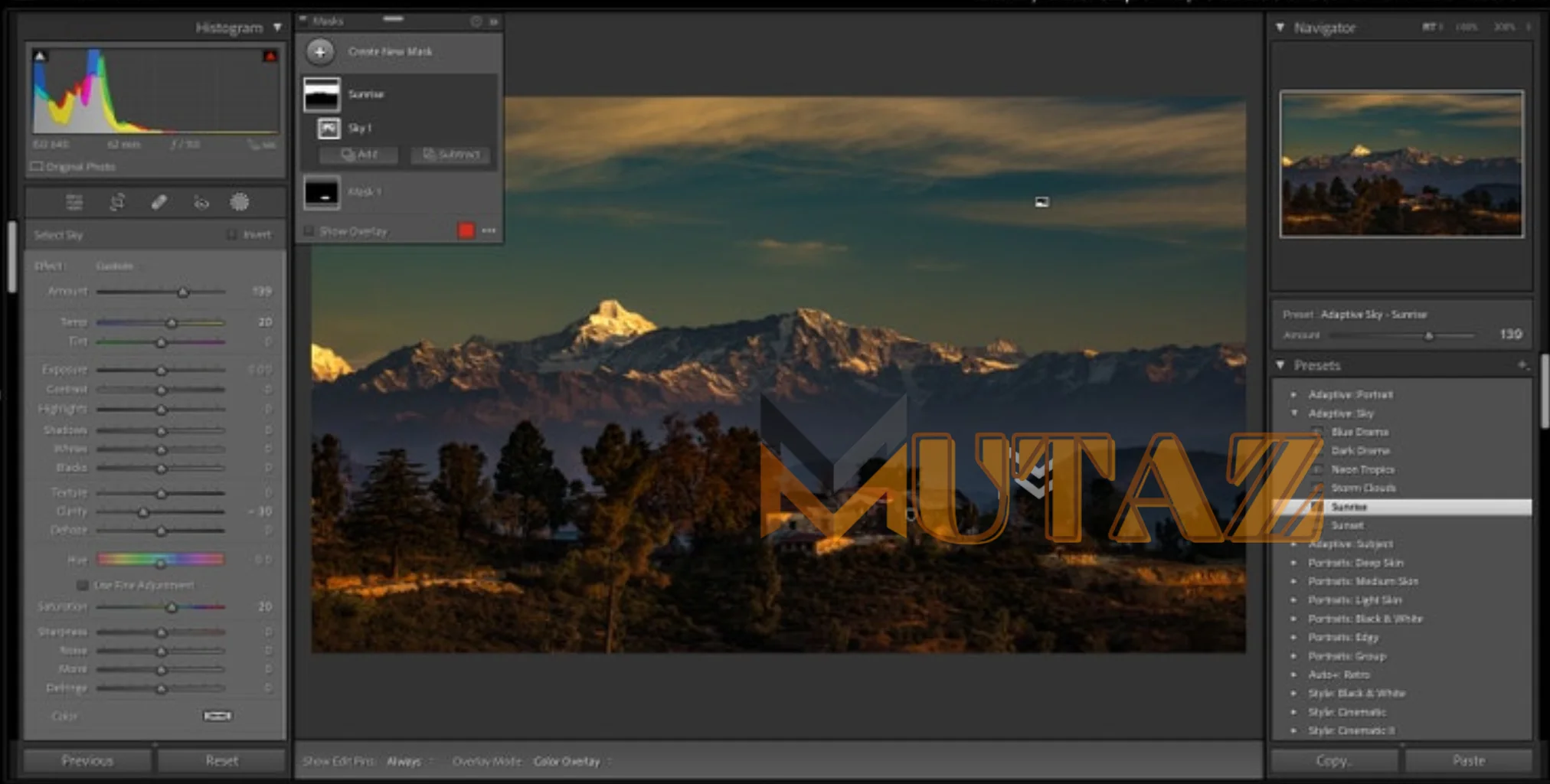
Task: Select the Sunrise mask thumbnail
Action: (x=322, y=95)
